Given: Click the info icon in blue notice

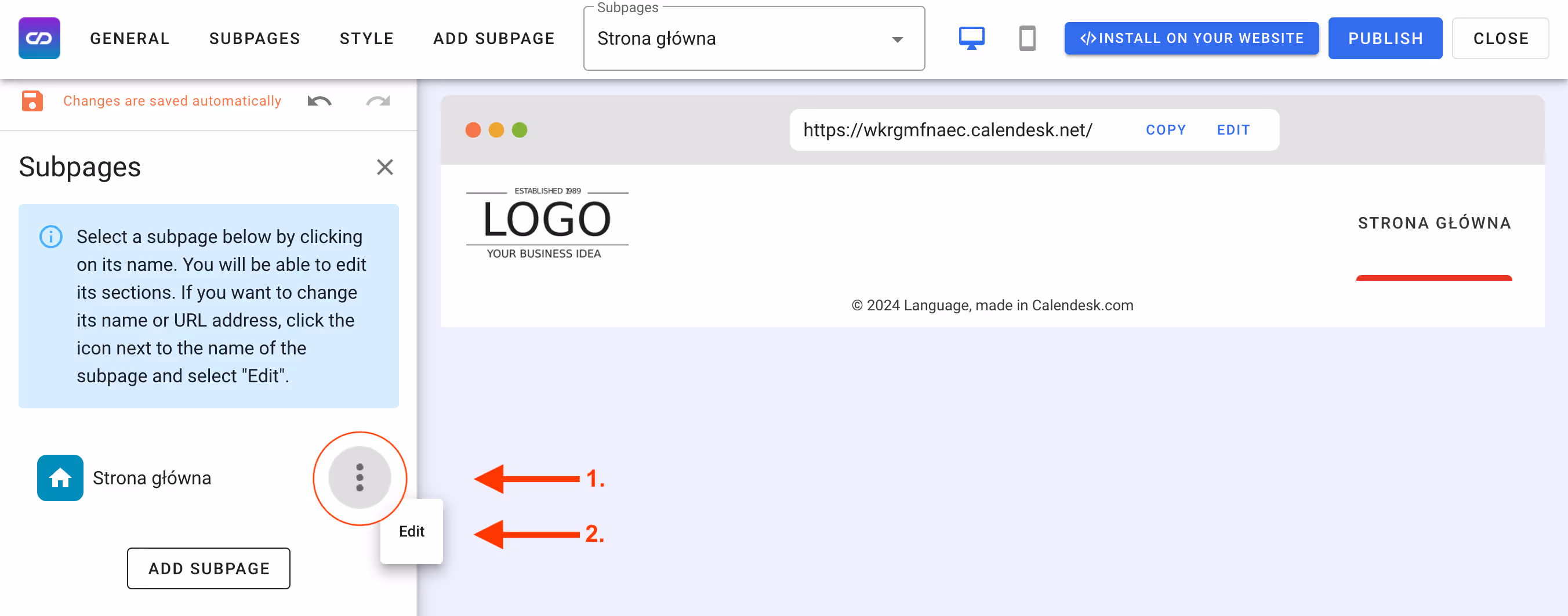Looking at the screenshot, I should click(51, 236).
